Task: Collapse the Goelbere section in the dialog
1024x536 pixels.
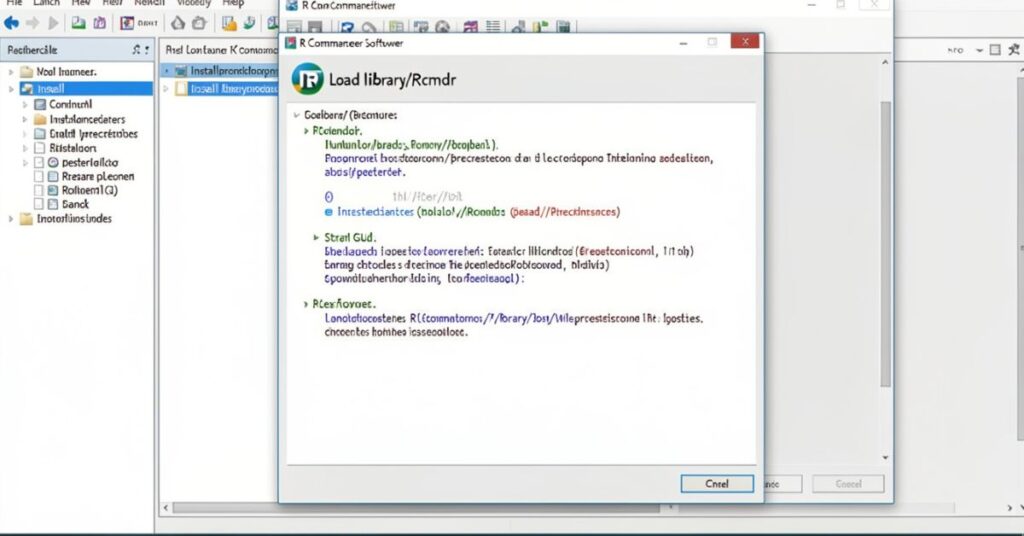Action: pyautogui.click(x=296, y=115)
